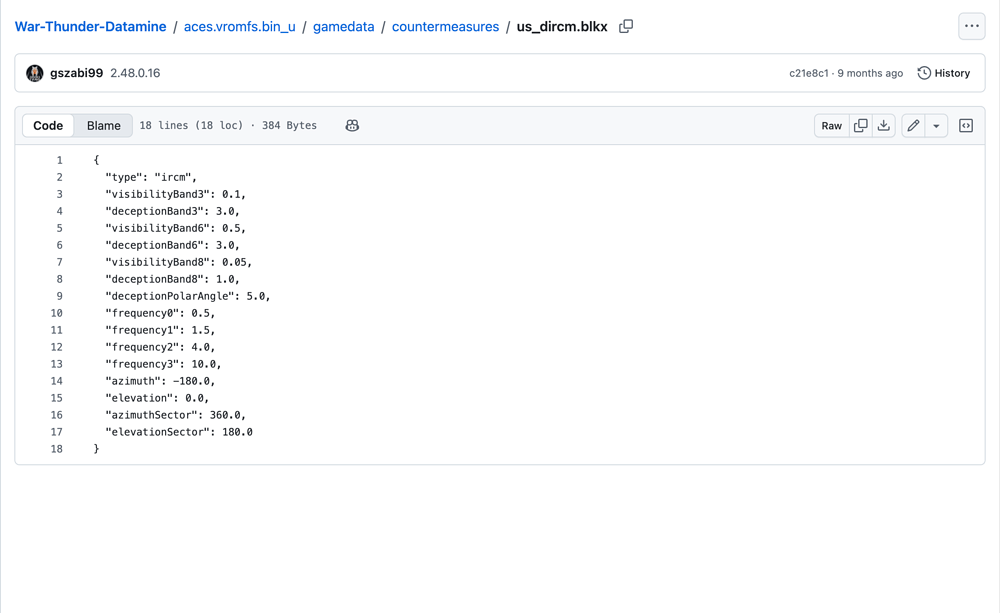Viewport: 1000px width, 613px height.
Task: Select line number 2
Action: [x=59, y=177]
